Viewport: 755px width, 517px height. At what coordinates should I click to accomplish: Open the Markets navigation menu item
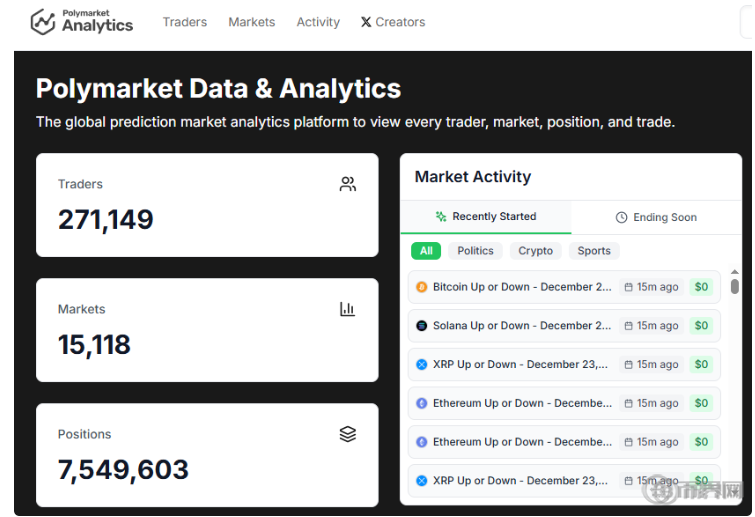252,22
